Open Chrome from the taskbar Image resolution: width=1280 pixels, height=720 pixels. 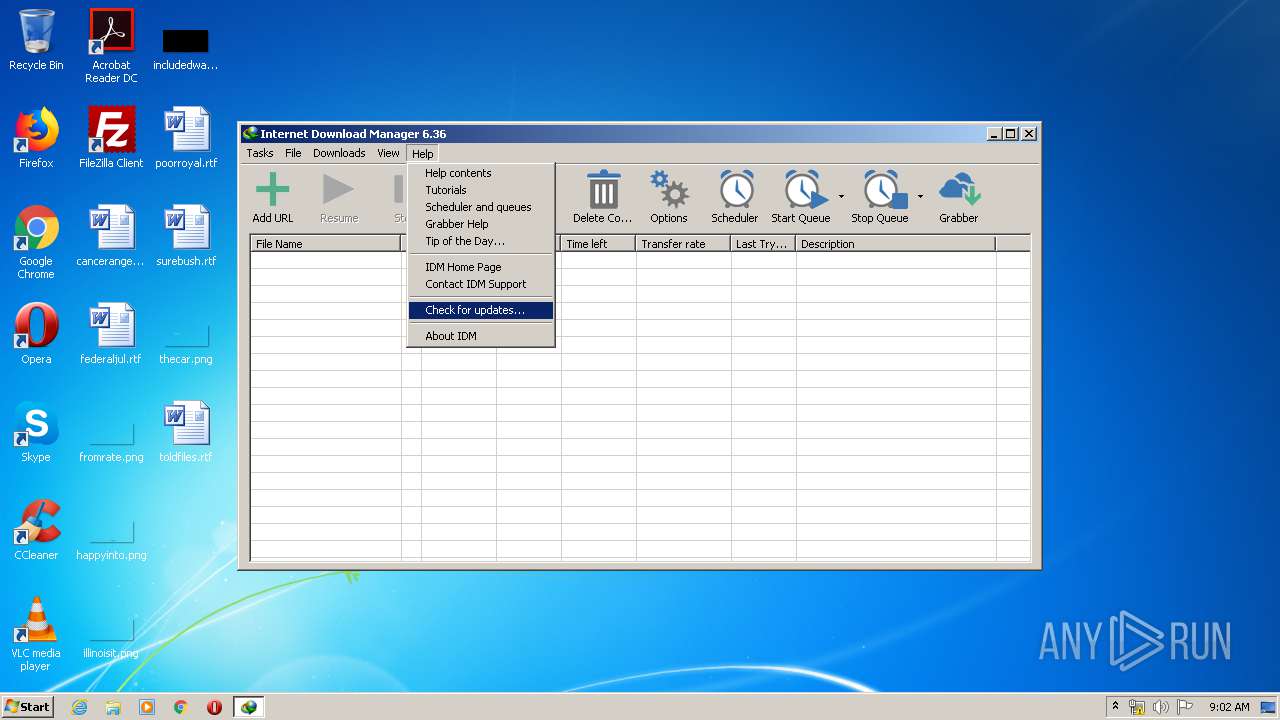[181, 707]
